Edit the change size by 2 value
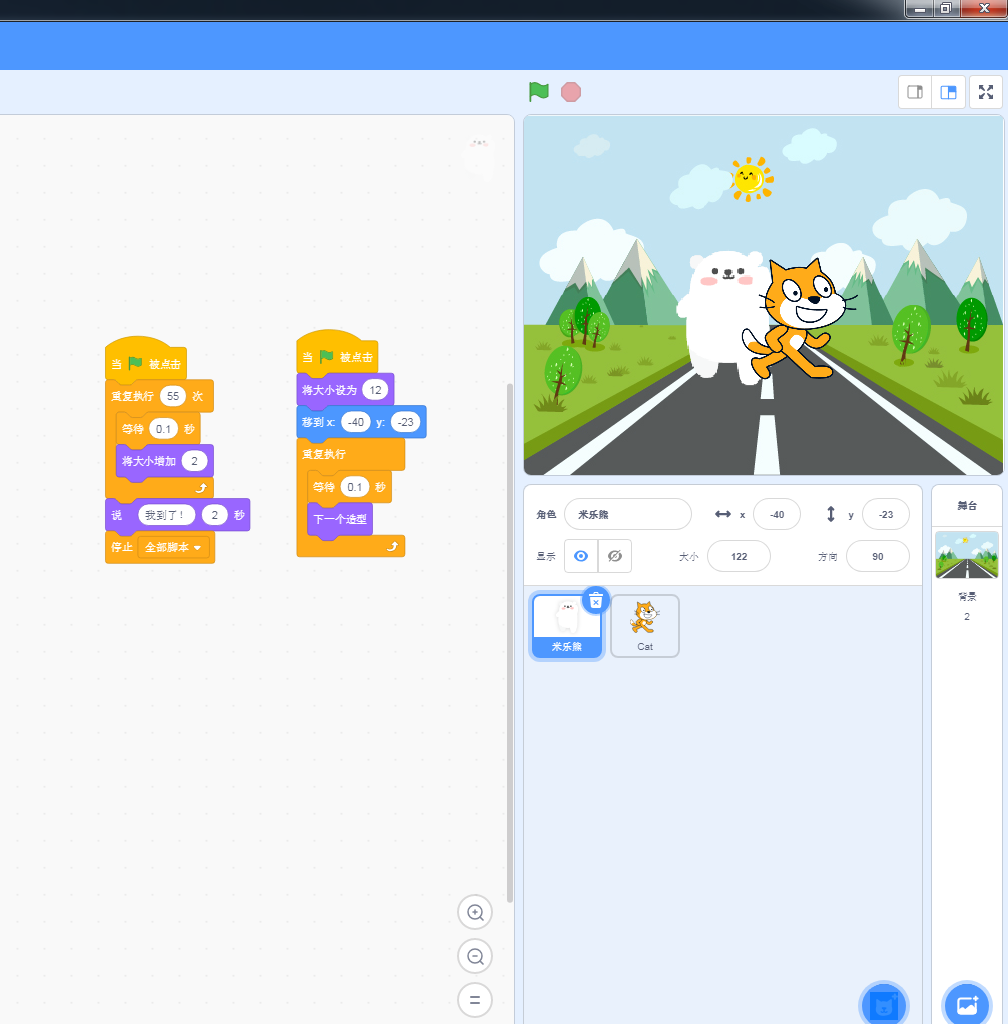 194,461
